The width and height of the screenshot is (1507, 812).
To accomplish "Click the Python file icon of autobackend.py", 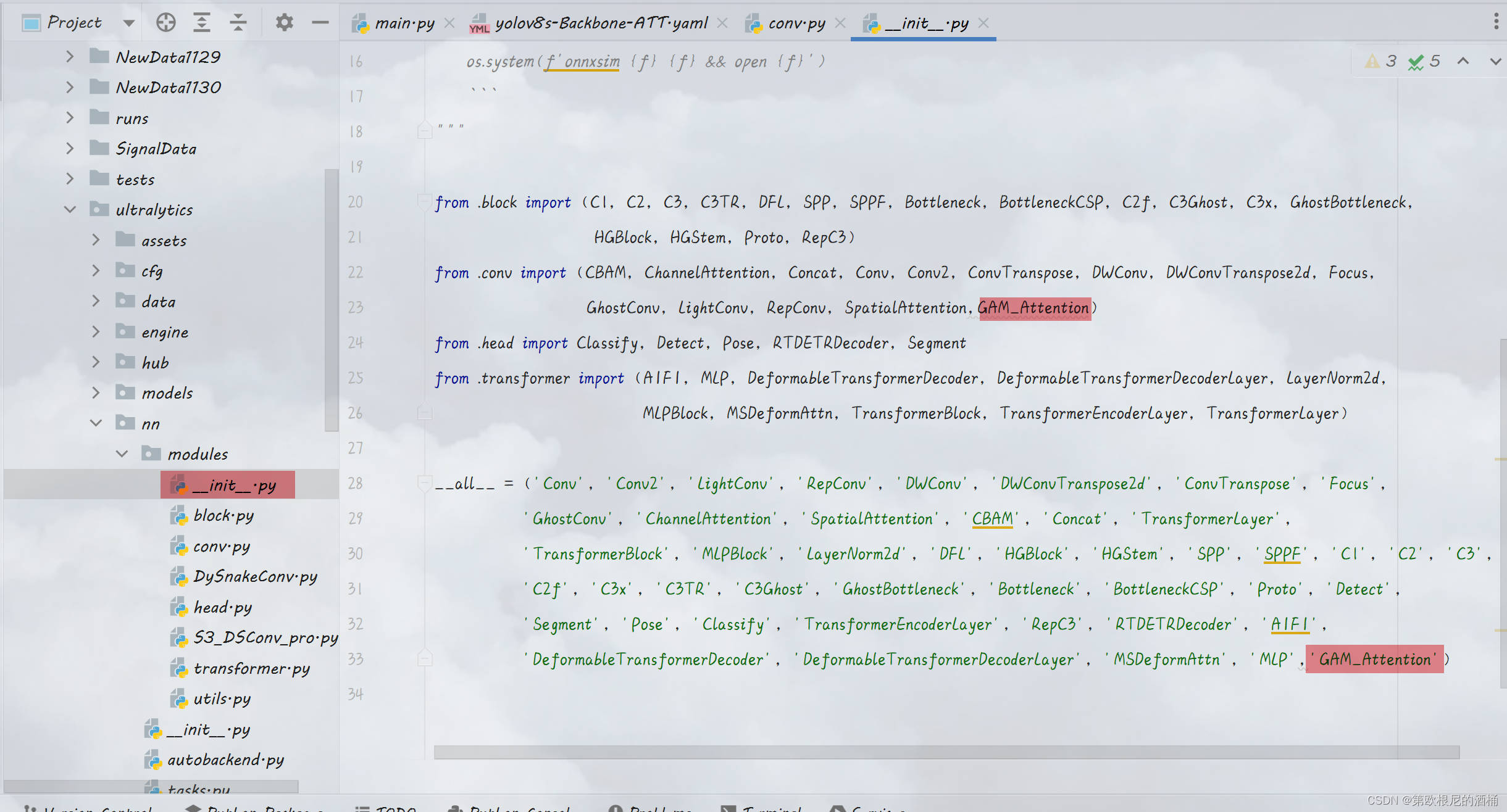I will [153, 760].
